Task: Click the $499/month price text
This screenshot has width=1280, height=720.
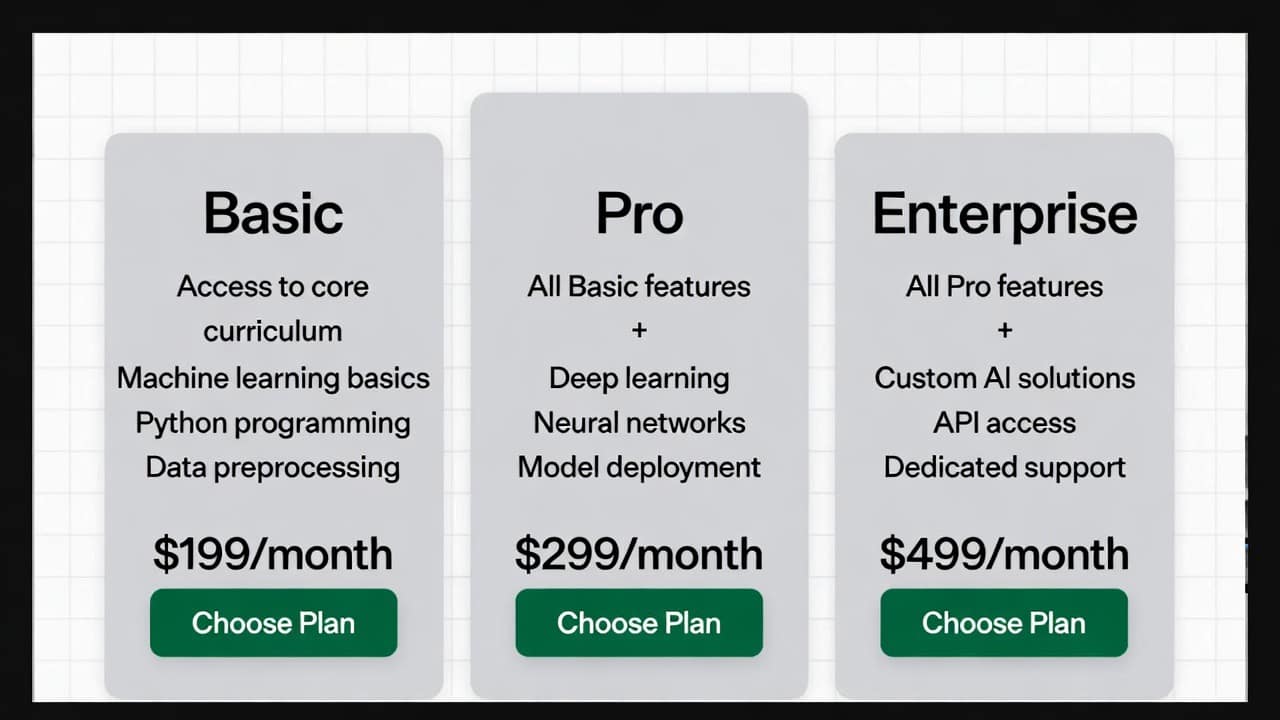Action: tap(1005, 555)
